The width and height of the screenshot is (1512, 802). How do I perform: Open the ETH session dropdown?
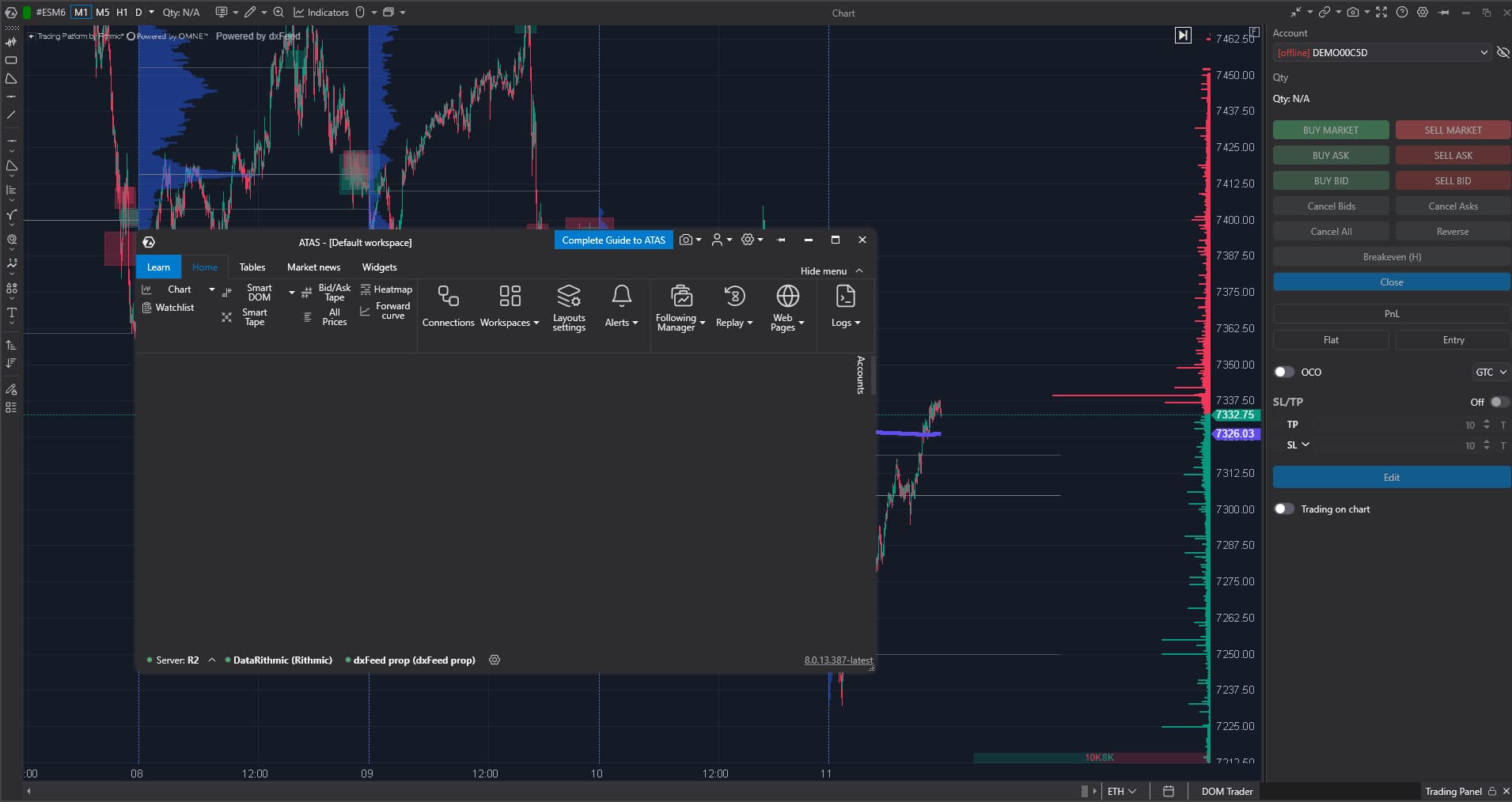pyautogui.click(x=1122, y=791)
